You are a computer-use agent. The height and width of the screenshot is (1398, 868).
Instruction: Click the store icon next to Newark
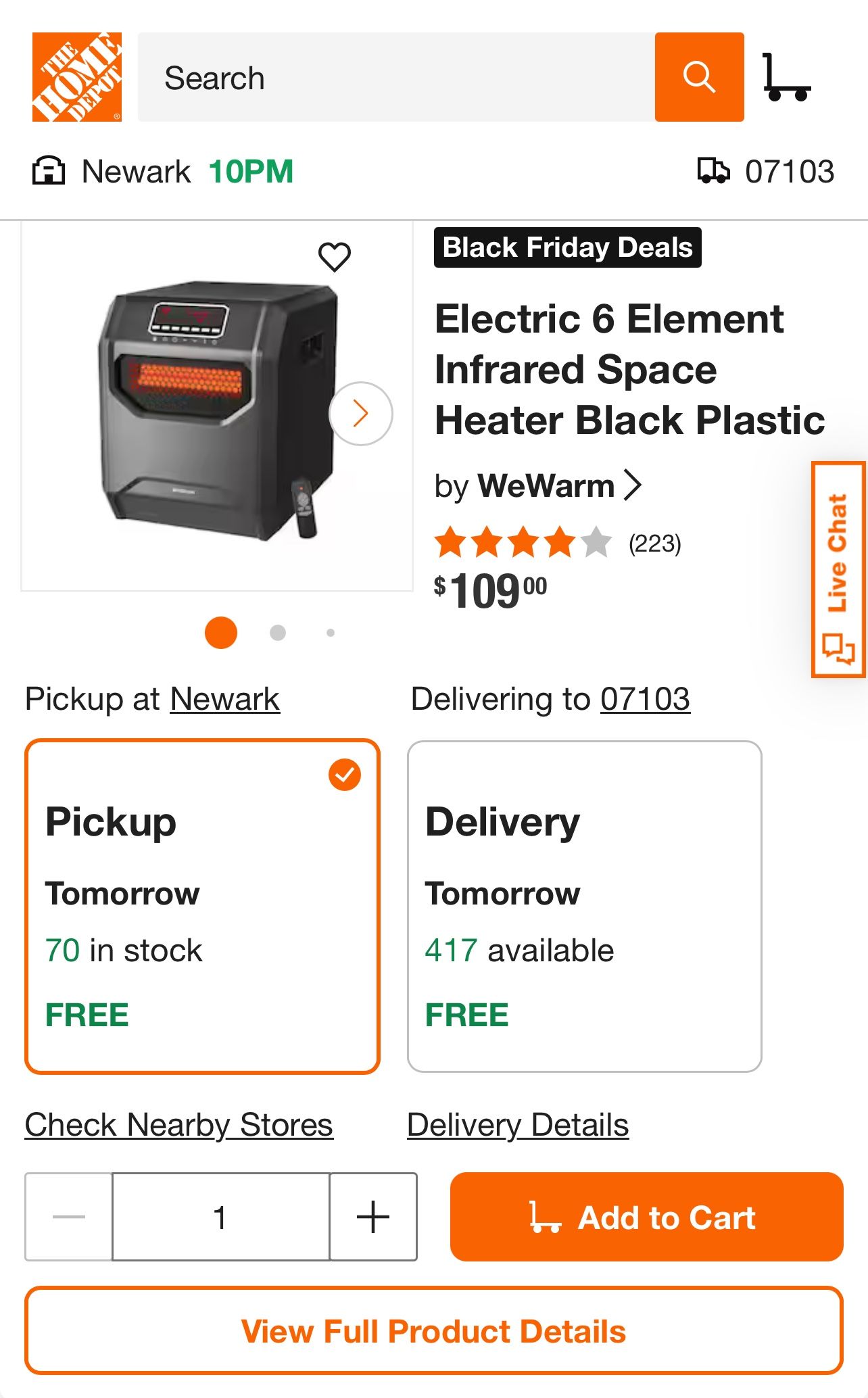pyautogui.click(x=49, y=170)
